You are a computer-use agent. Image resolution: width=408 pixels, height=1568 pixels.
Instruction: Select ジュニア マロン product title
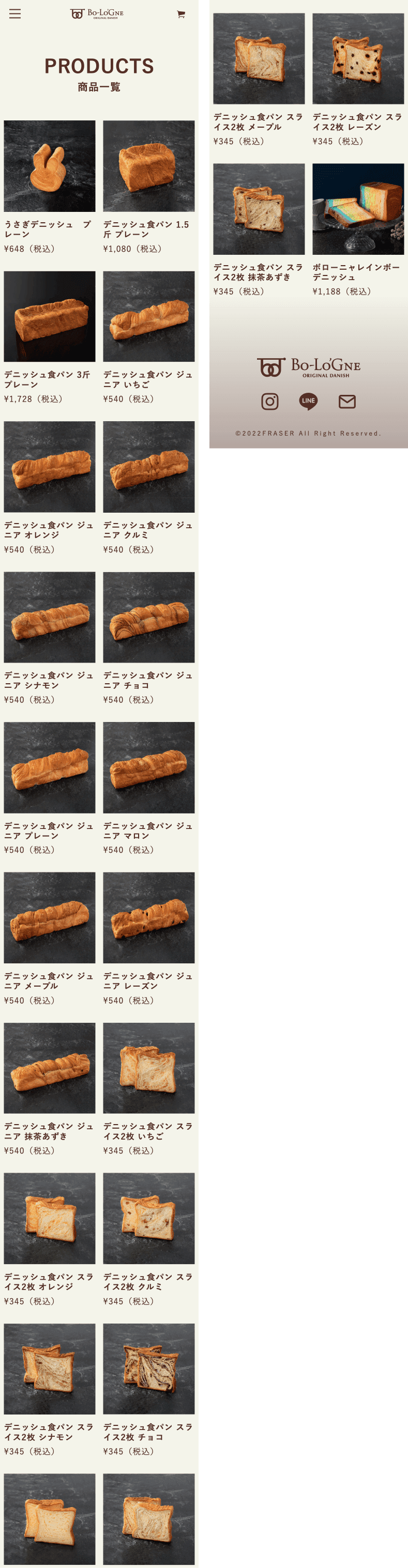pos(147,831)
